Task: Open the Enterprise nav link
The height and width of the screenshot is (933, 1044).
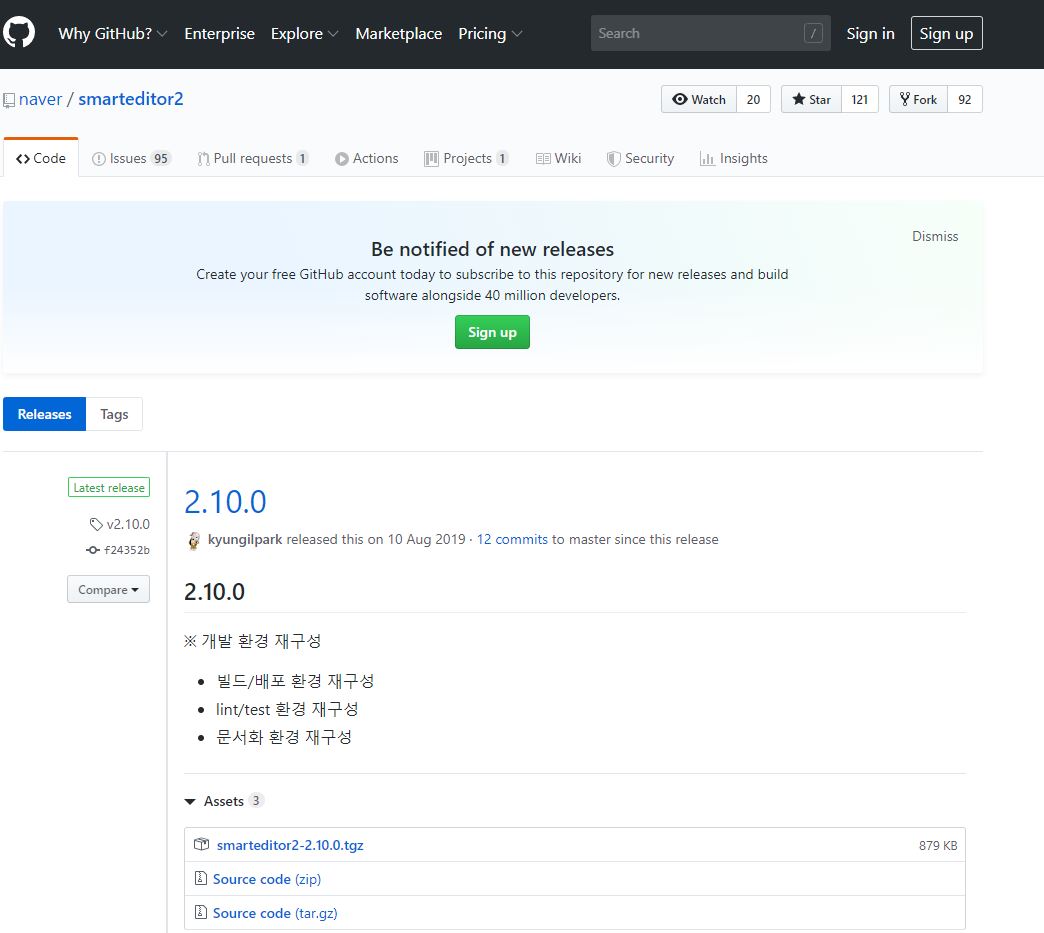Action: (x=220, y=33)
